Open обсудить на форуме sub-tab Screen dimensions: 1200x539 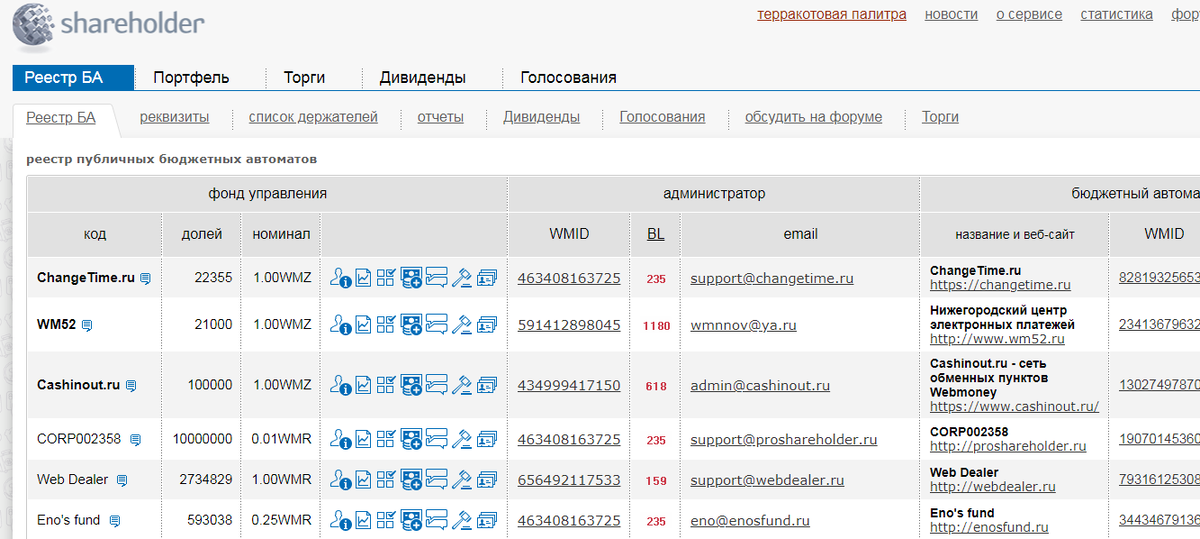(x=813, y=117)
